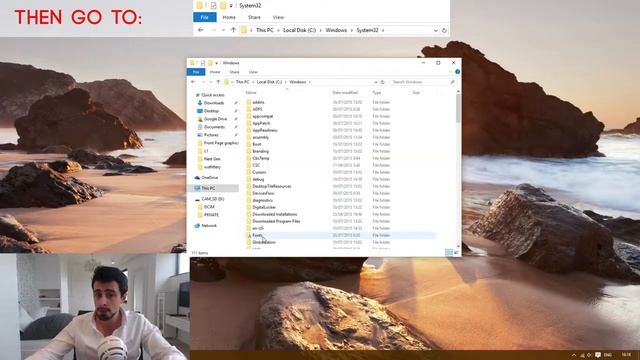Open address history dropdown in Windows explorer
The image size is (640, 360).
[376, 82]
